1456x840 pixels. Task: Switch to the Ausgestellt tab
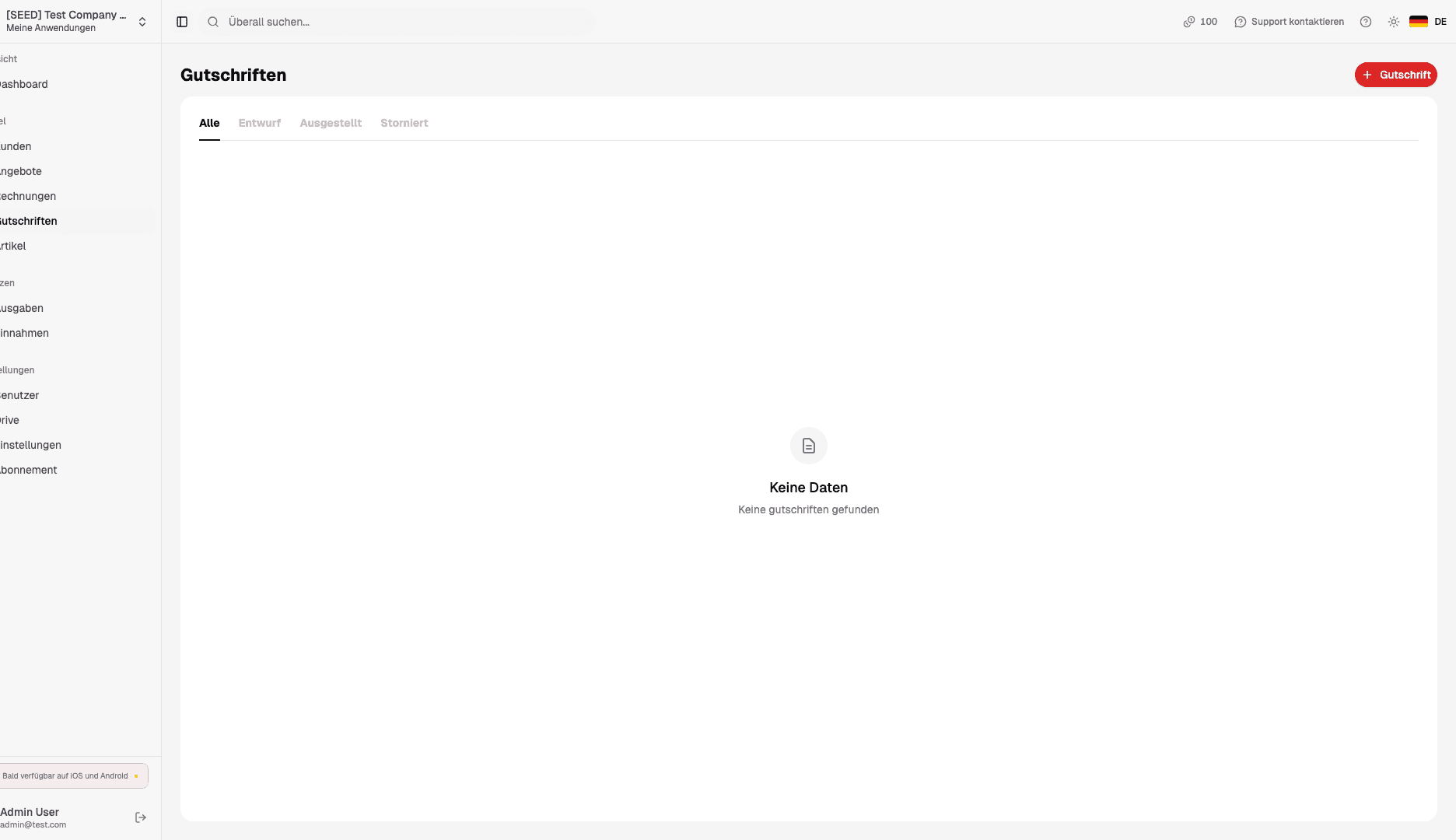(x=331, y=123)
